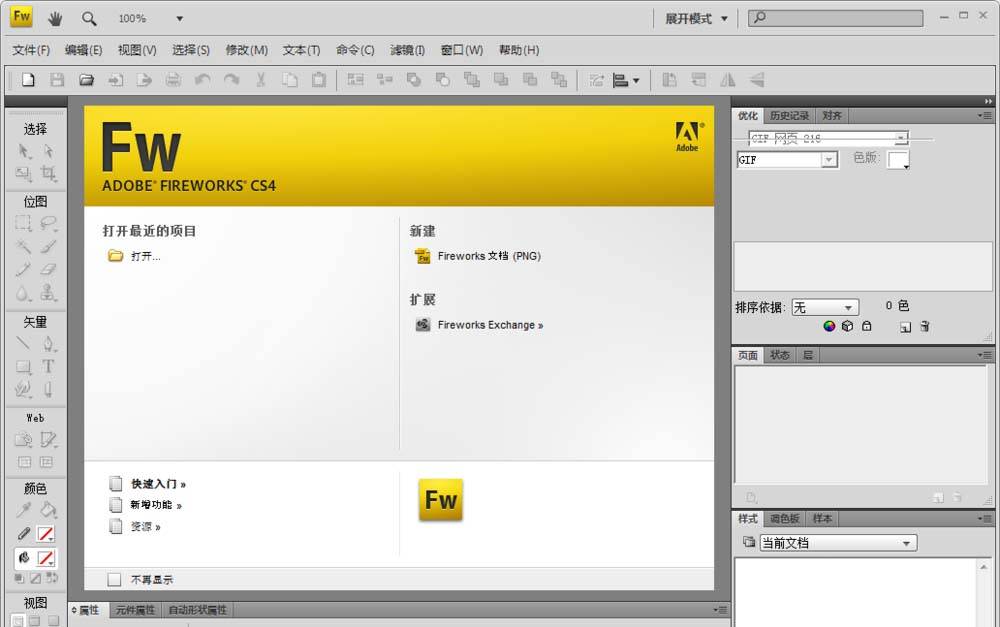The width and height of the screenshot is (1000, 627).
Task: Click the trash icon in Optimize panel
Action: click(925, 326)
